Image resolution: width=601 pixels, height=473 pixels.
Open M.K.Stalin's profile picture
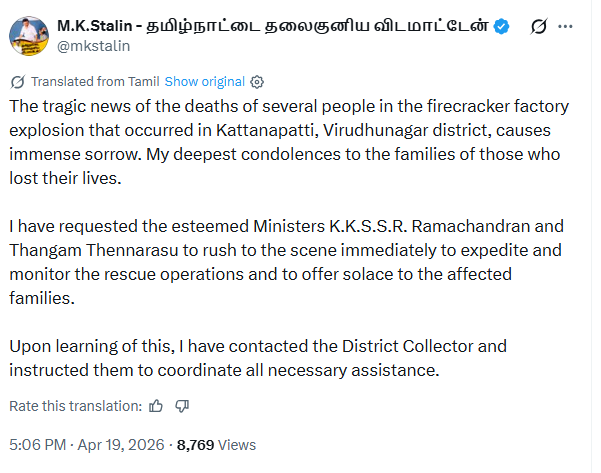click(30, 34)
